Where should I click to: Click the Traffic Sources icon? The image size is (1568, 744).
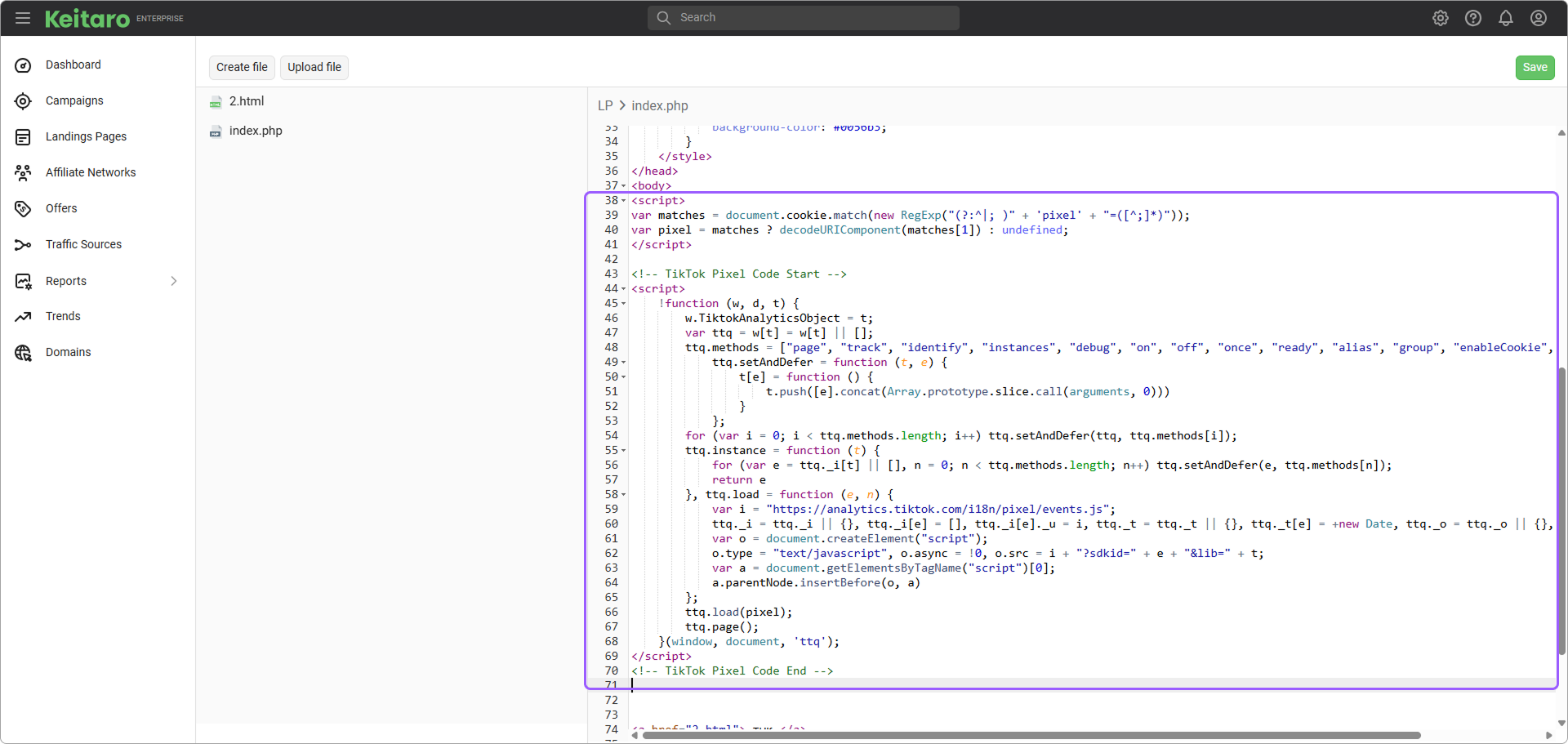tap(23, 245)
